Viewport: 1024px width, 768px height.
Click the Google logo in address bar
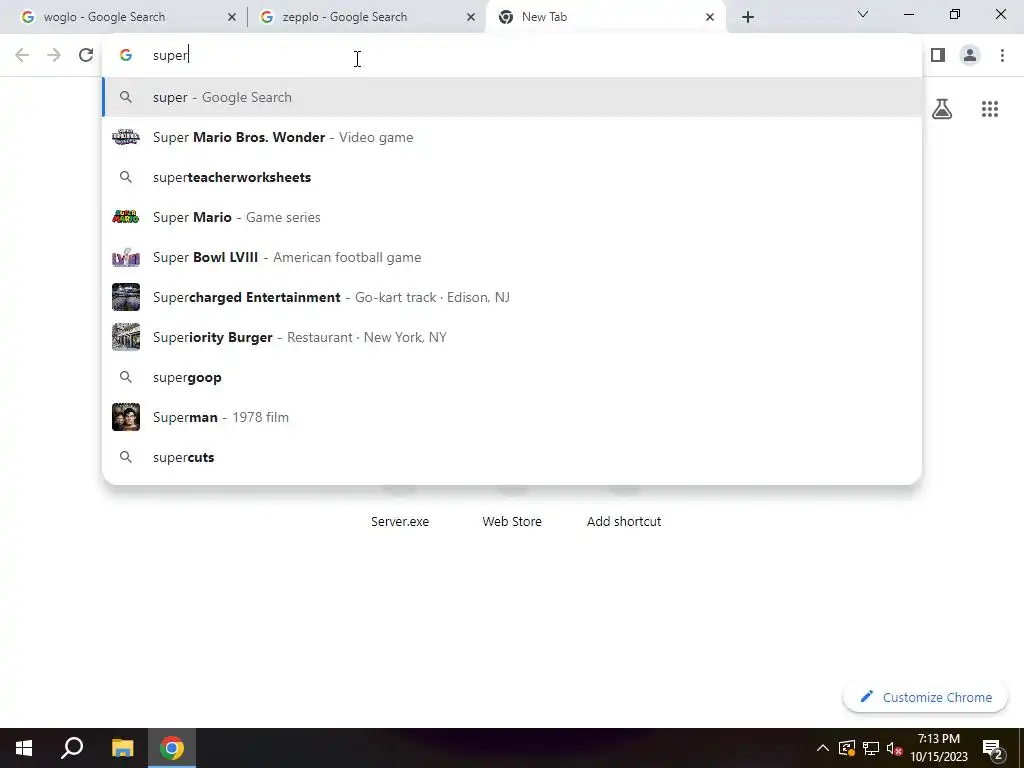(x=126, y=56)
